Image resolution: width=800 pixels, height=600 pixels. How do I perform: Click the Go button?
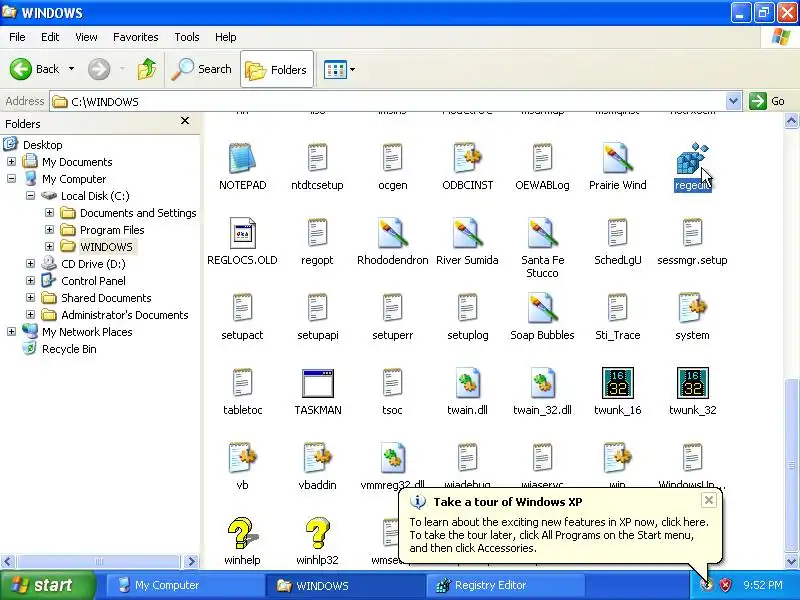coord(767,101)
